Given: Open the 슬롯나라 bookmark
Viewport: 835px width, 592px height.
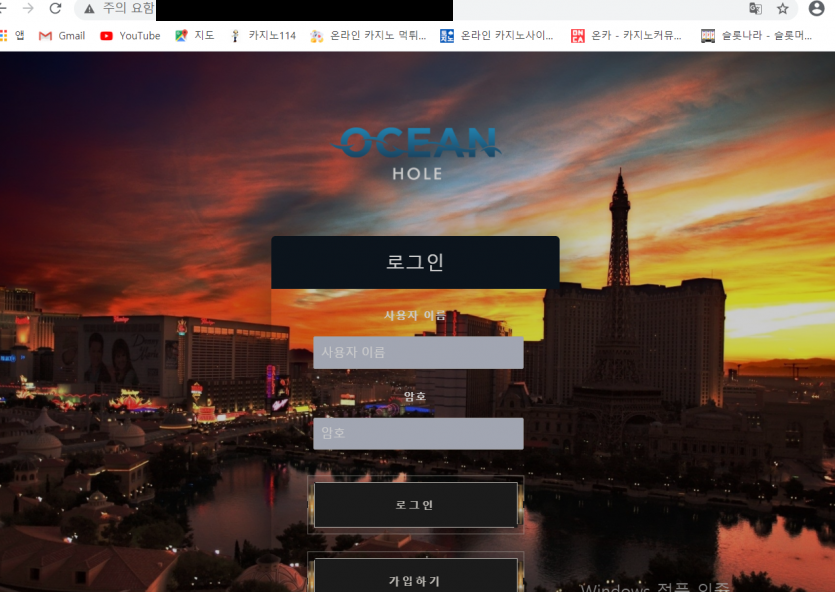Looking at the screenshot, I should point(757,36).
